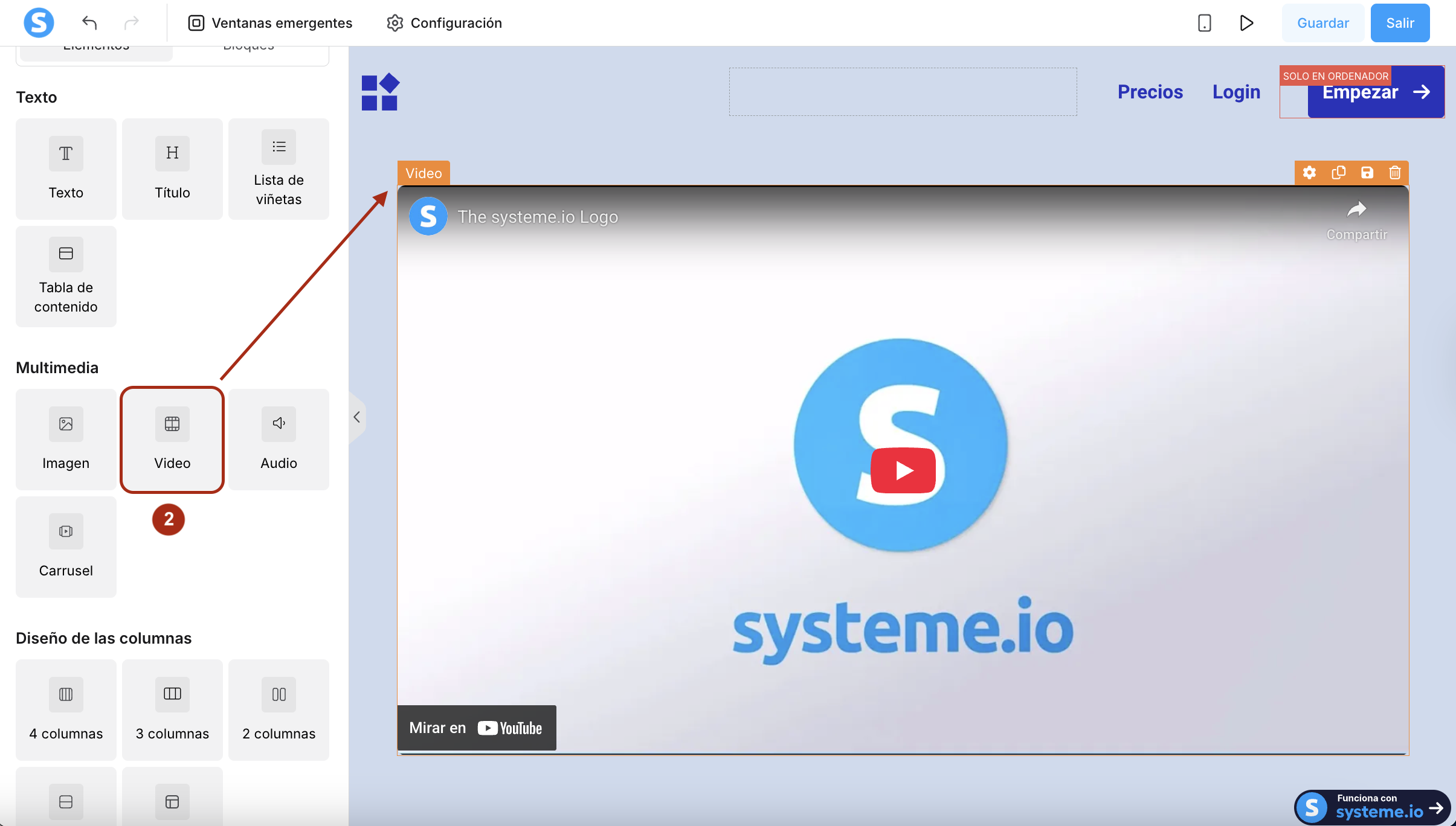Viewport: 1456px width, 826px height.
Task: Collapse the left sidebar panel chevron
Action: click(357, 417)
